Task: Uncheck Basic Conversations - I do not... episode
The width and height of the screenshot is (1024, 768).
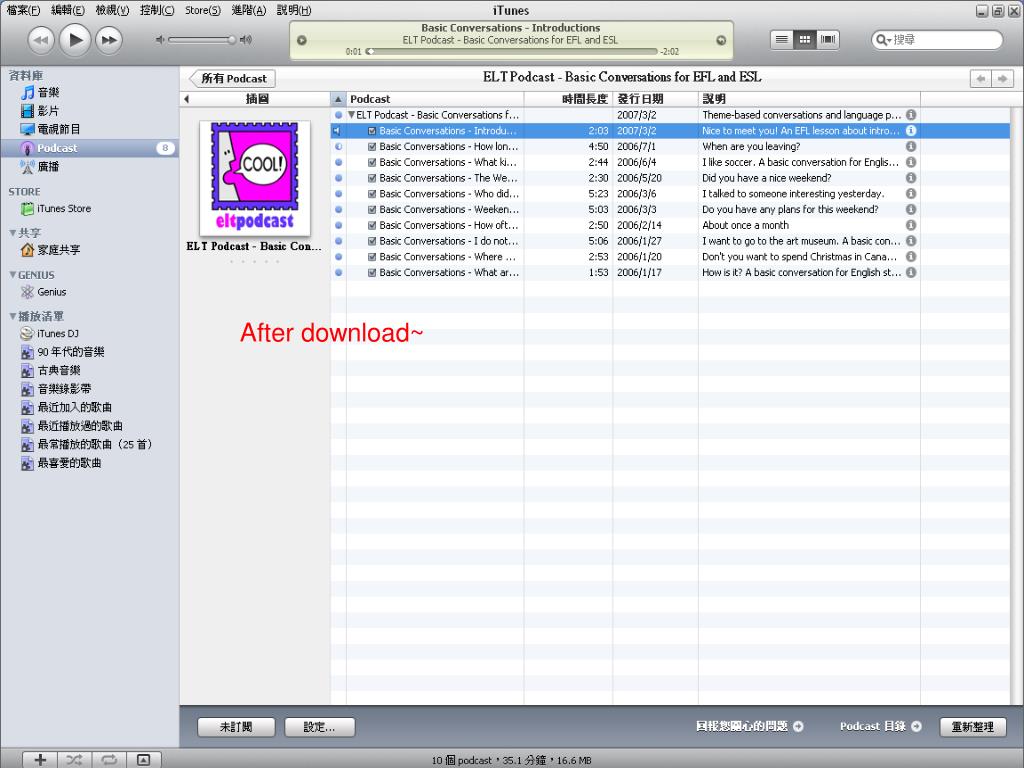Action: click(x=372, y=241)
